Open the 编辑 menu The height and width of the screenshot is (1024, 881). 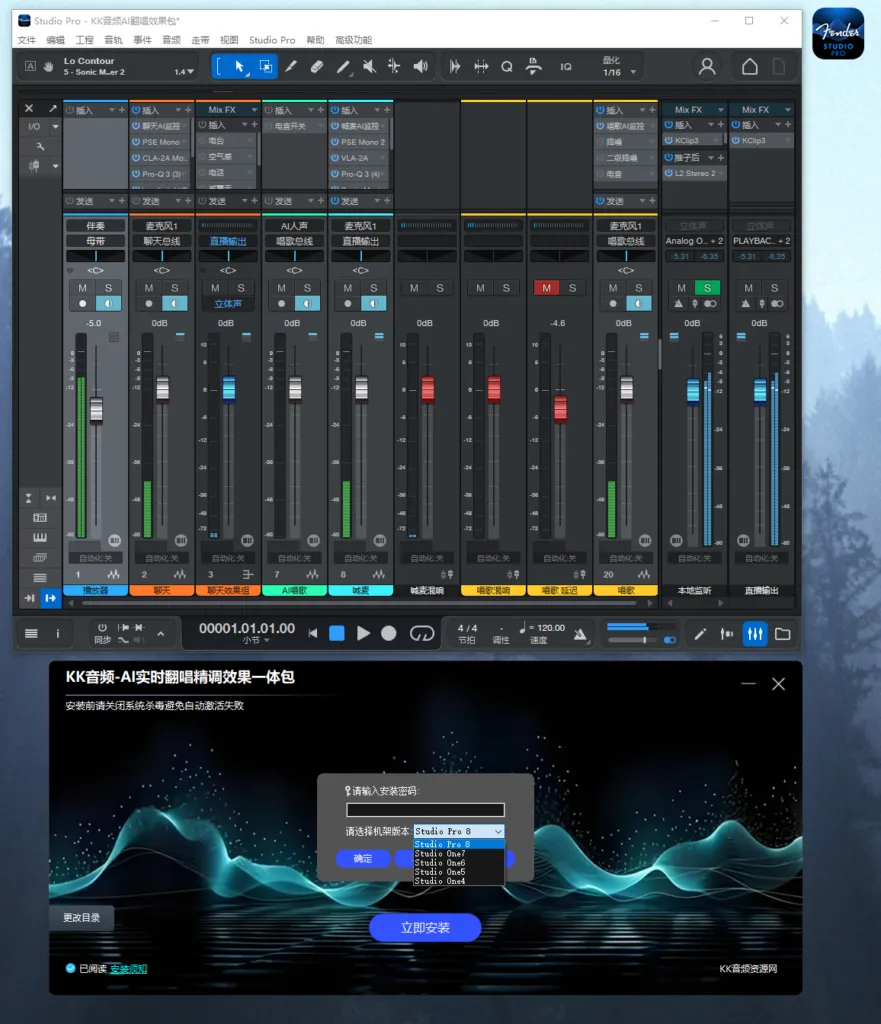(56, 40)
